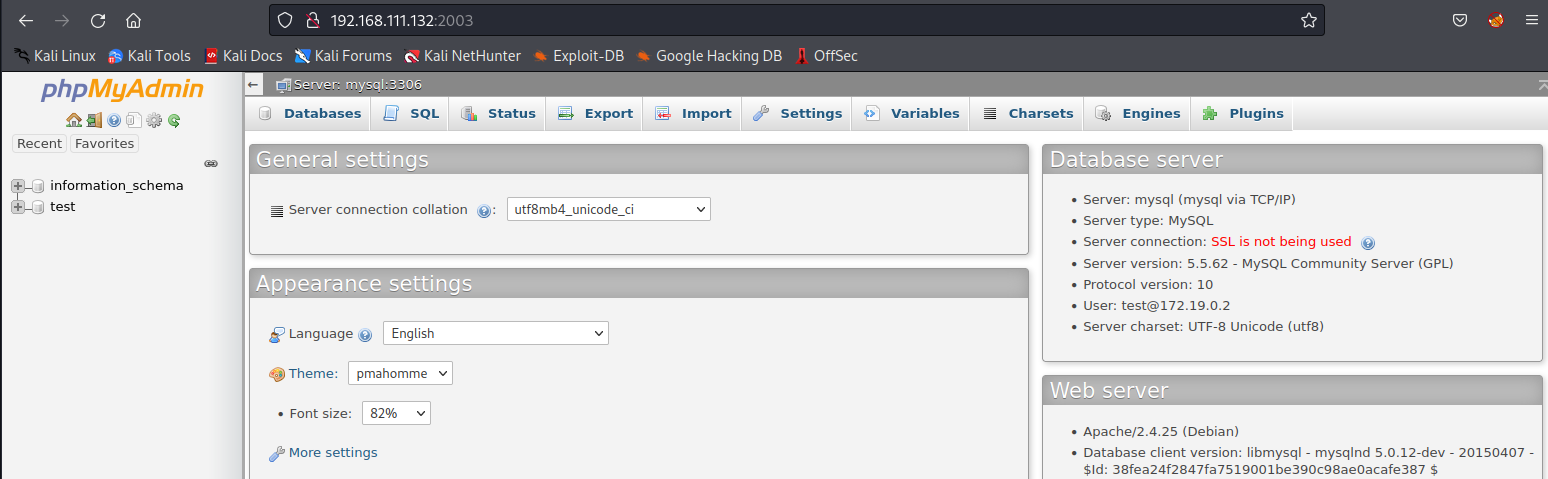Open the Variables tab

pyautogui.click(x=911, y=114)
